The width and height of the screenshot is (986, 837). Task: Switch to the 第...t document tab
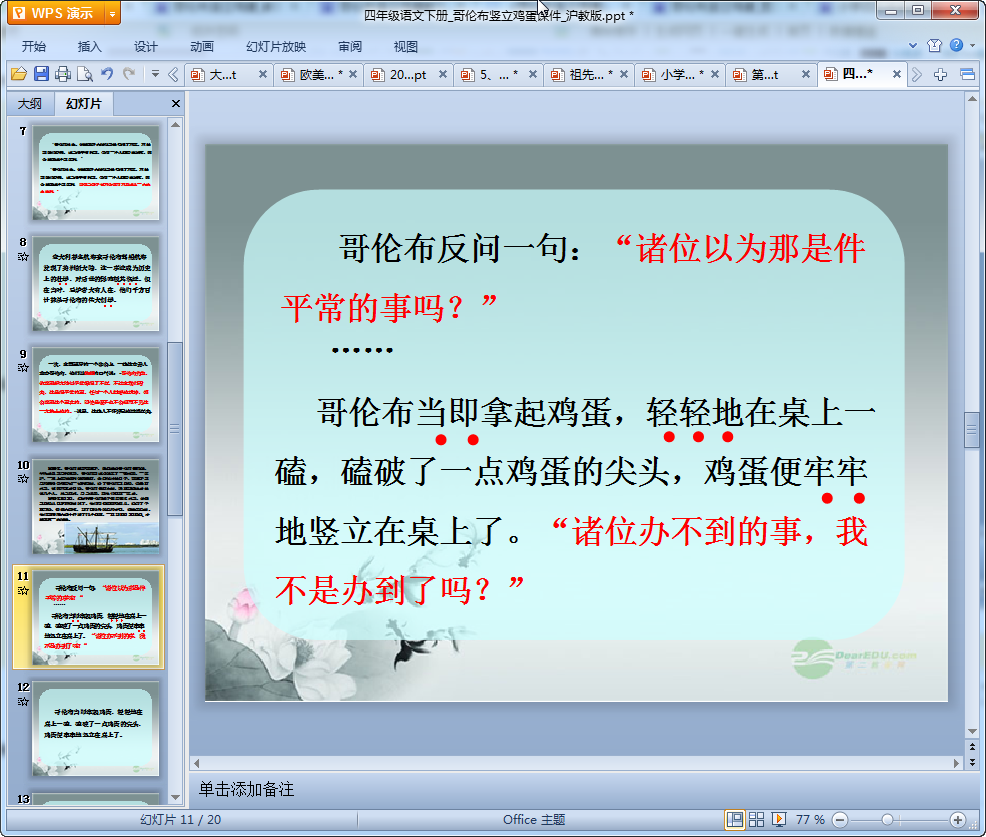tap(764, 75)
